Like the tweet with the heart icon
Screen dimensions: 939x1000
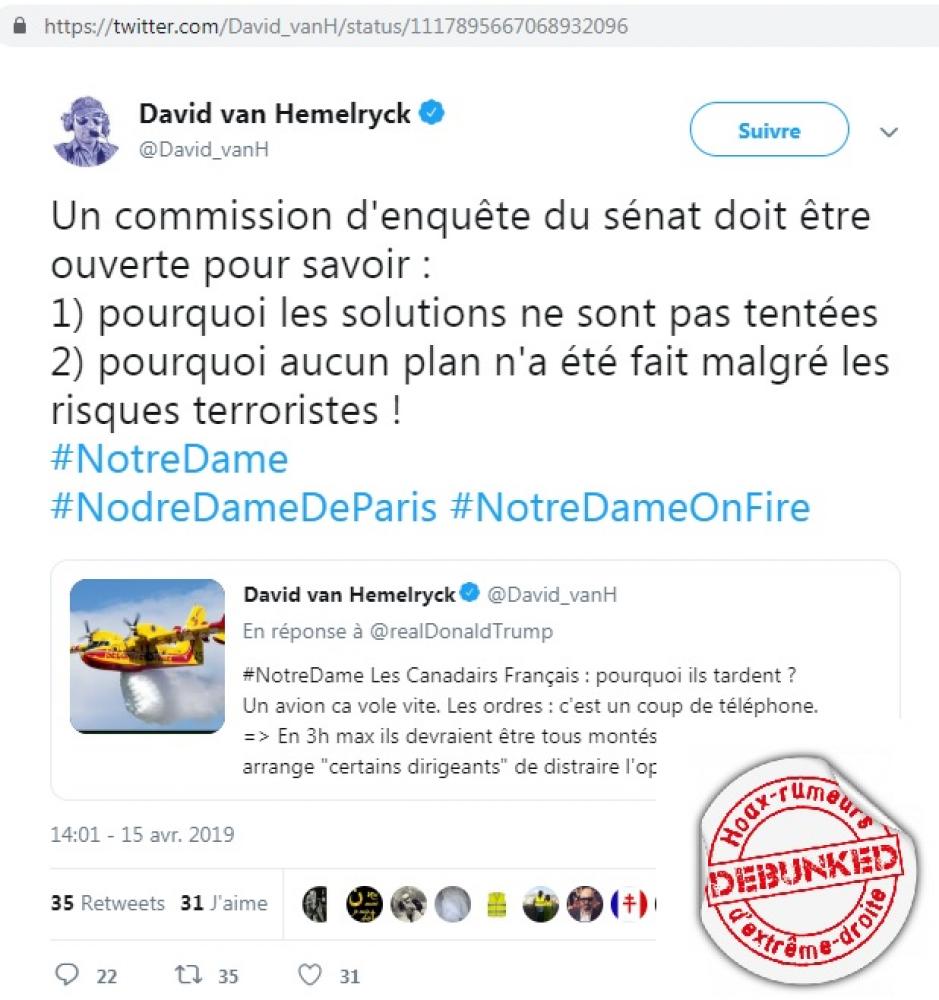click(310, 974)
